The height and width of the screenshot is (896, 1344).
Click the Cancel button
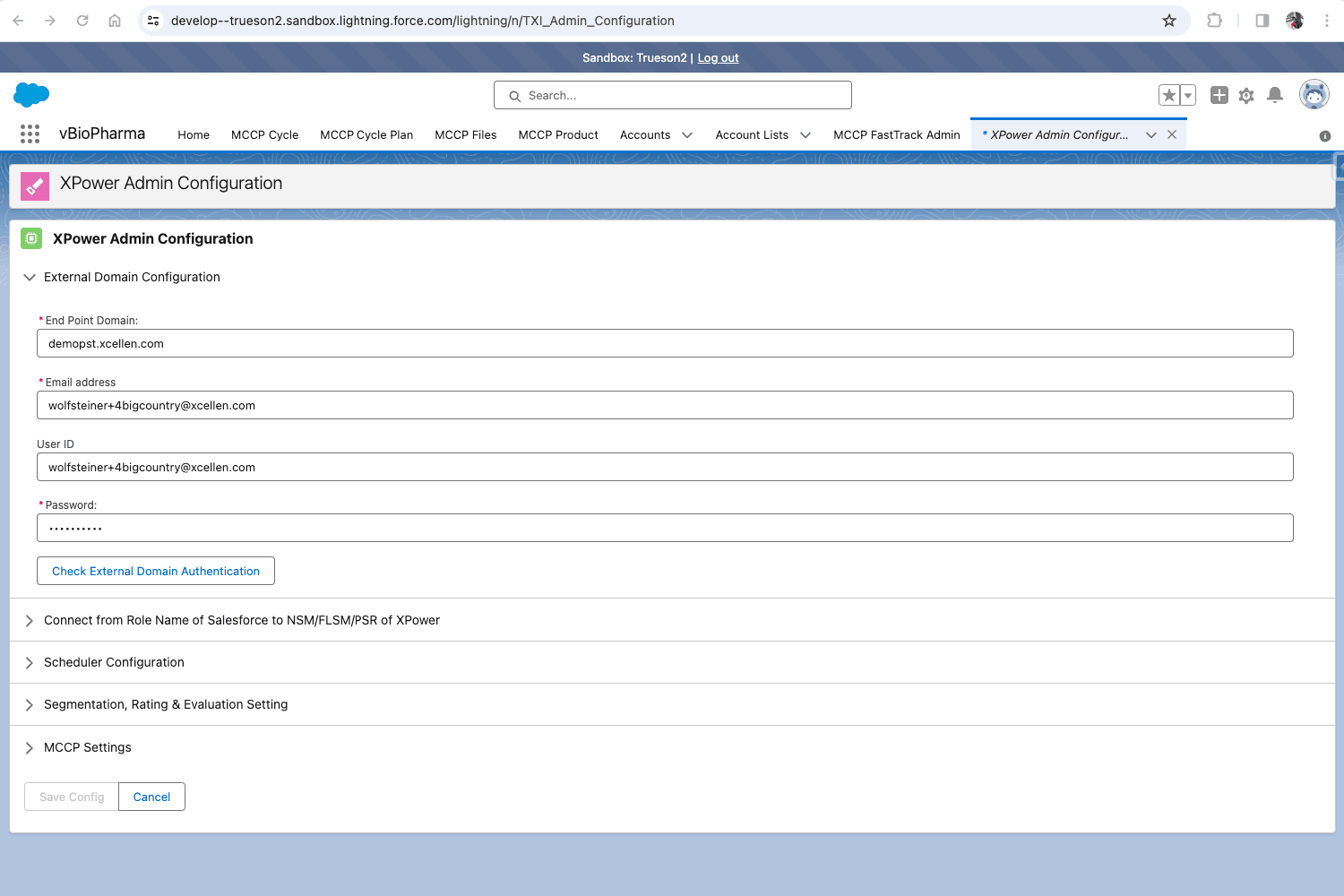click(x=151, y=797)
